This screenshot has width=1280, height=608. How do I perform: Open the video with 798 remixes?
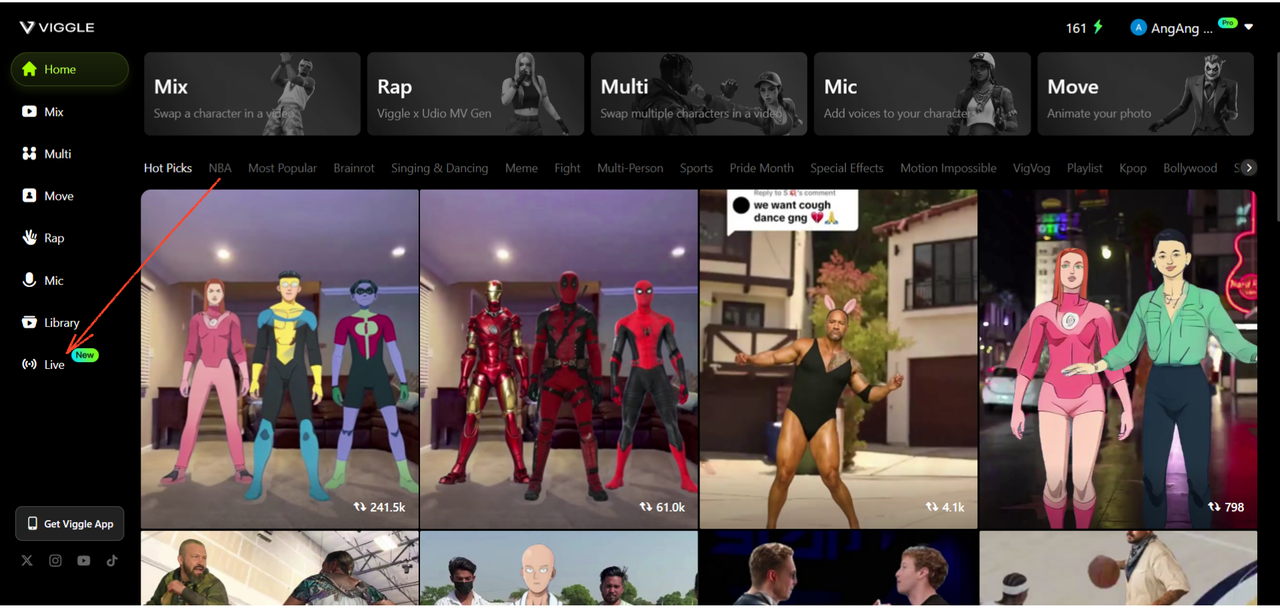(x=1118, y=359)
